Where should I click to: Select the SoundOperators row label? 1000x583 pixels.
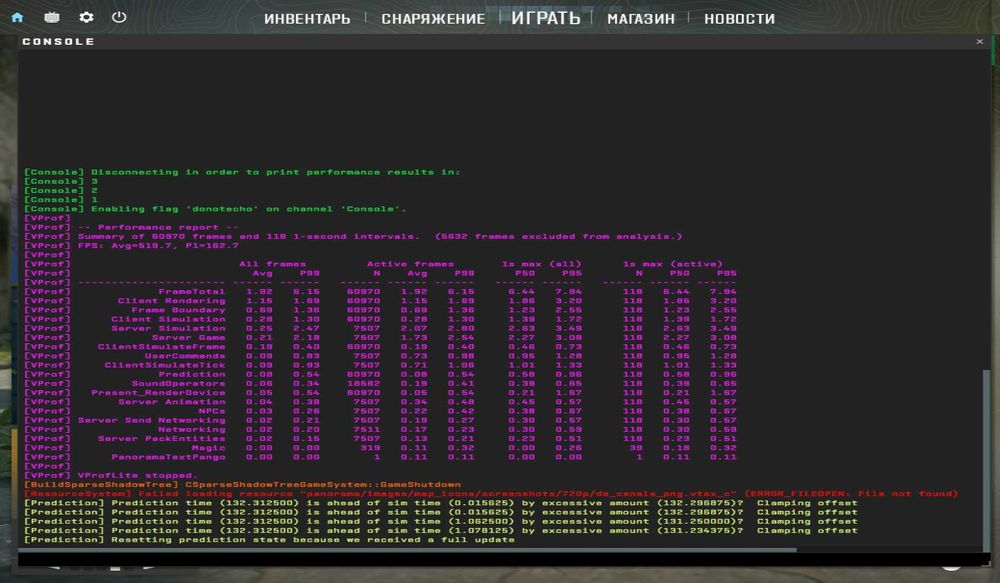pos(179,383)
